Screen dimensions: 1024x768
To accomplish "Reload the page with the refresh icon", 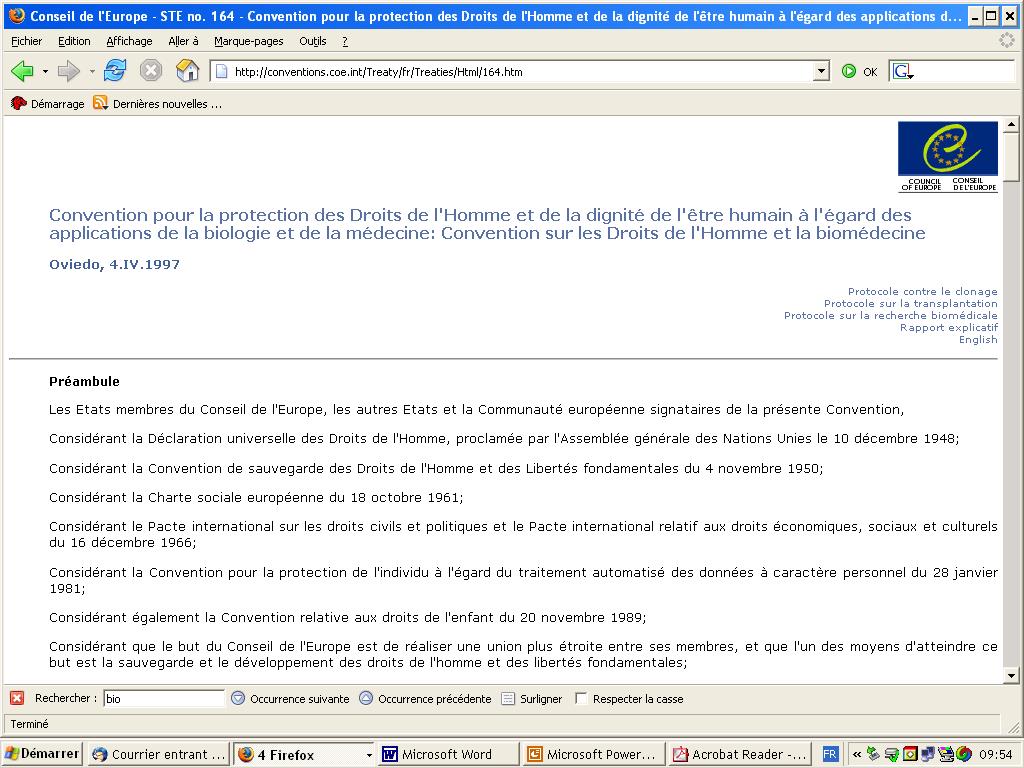I will coord(115,71).
